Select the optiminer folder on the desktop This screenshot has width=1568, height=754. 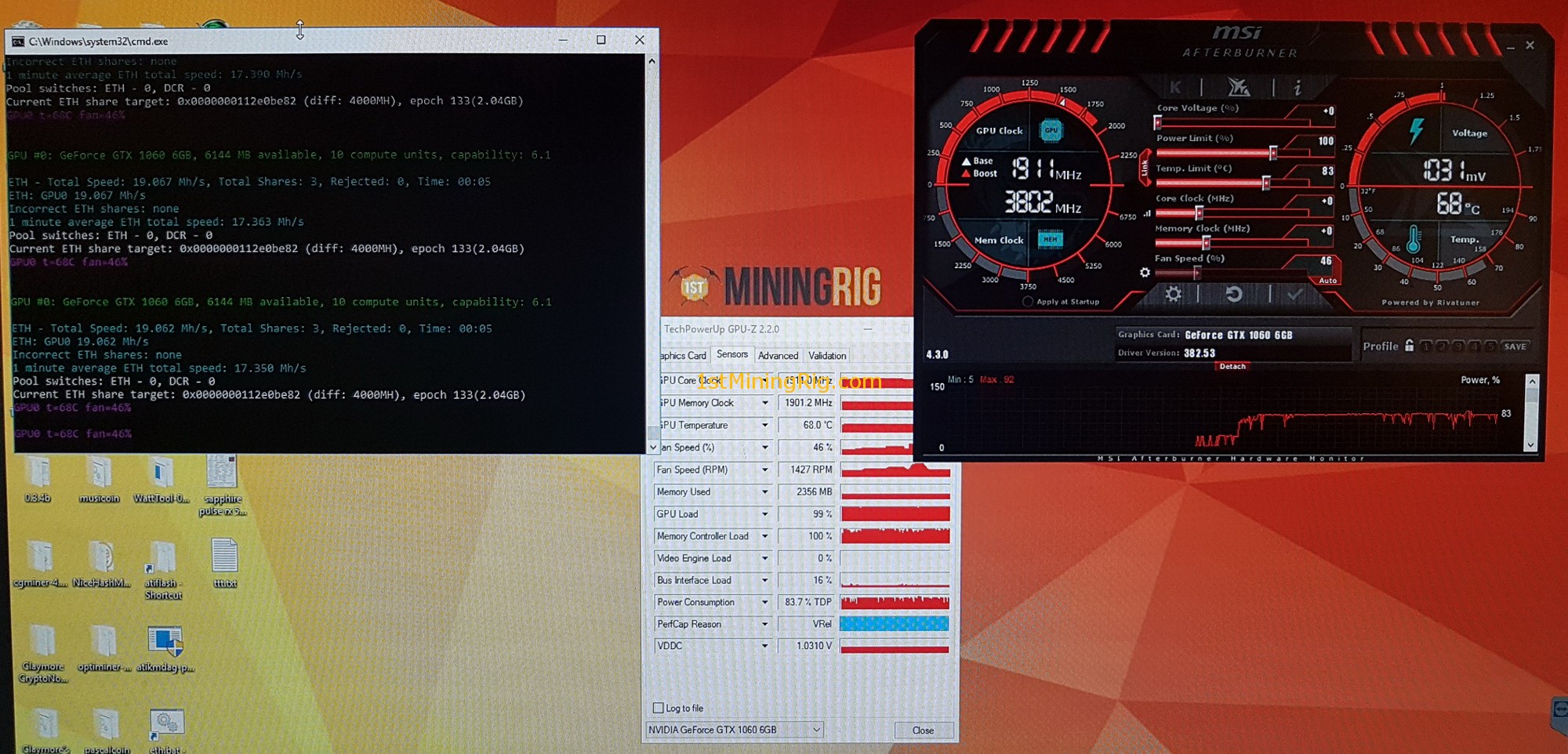pos(103,649)
